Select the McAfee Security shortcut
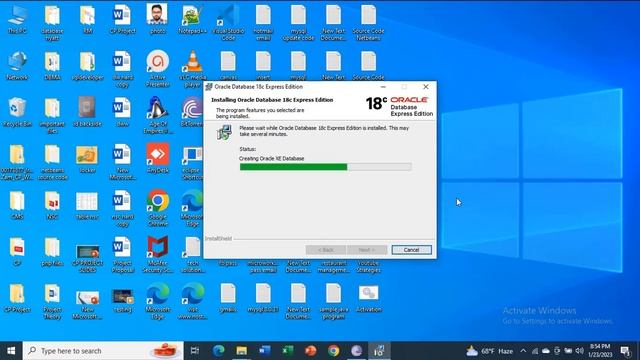The width and height of the screenshot is (640, 360). tap(158, 255)
